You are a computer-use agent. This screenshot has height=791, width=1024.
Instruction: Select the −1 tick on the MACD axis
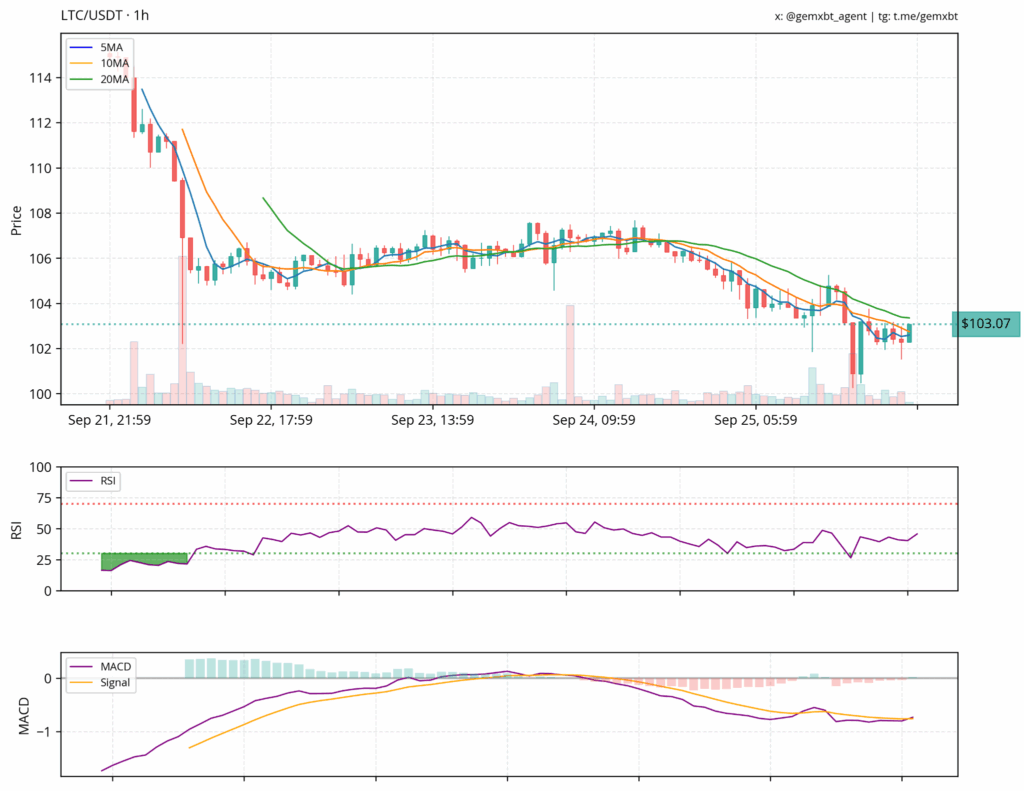pos(44,732)
